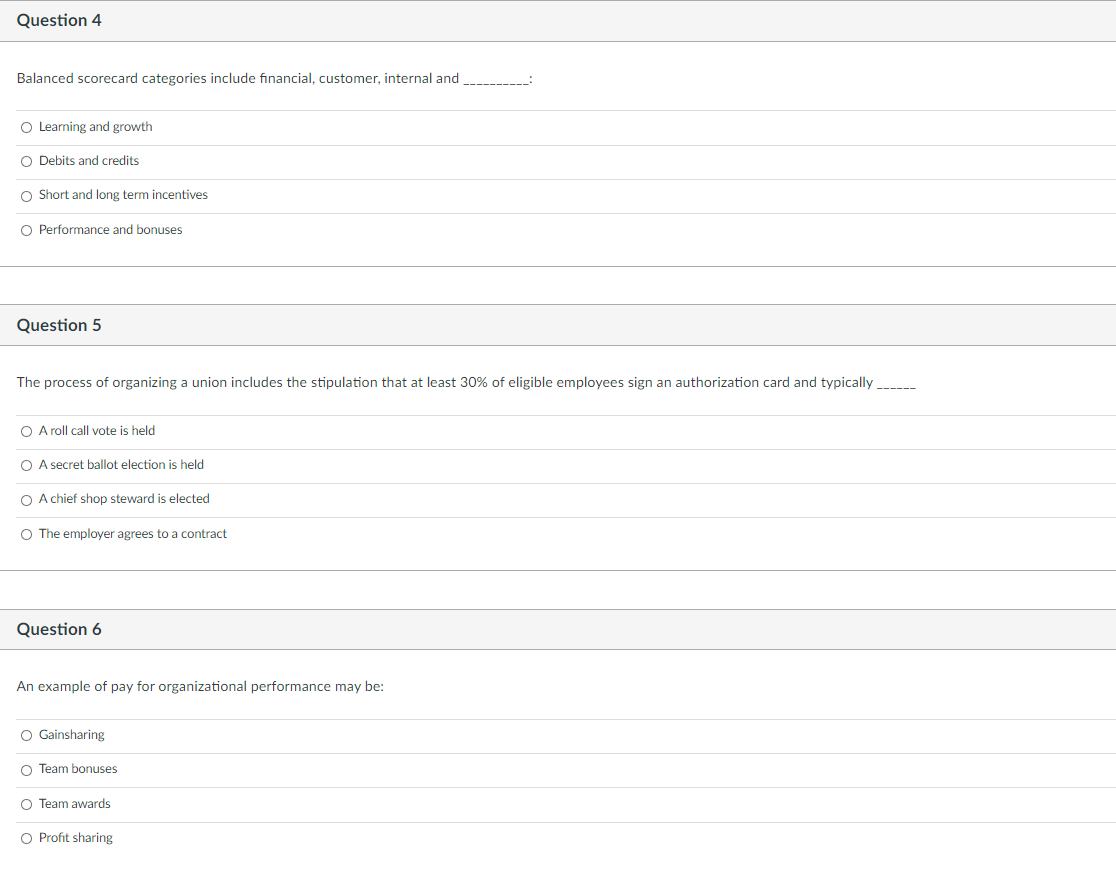This screenshot has width=1116, height=869.
Task: Choose "Team bonuses" in Question 6
Action: coord(26,769)
